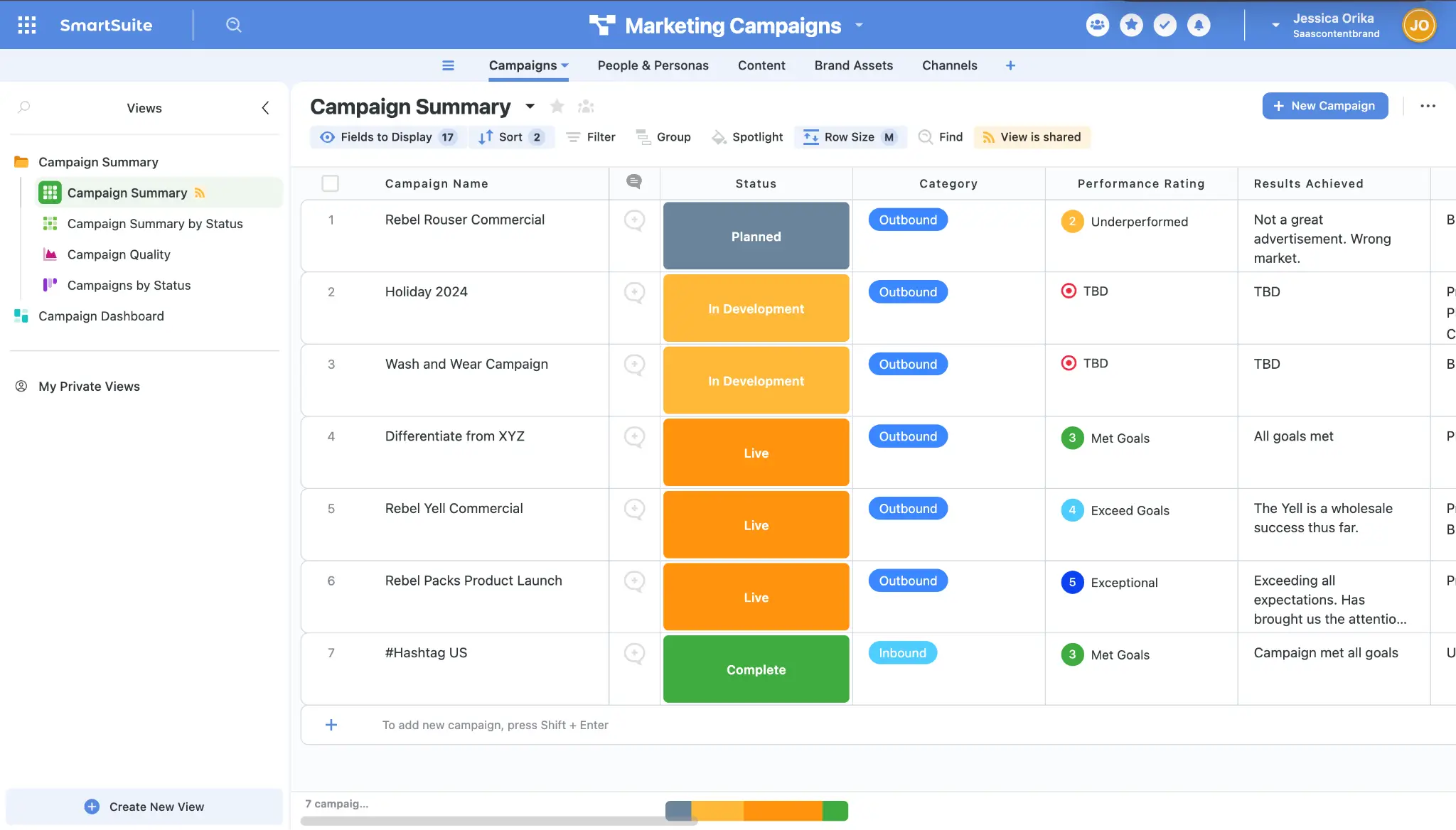Image resolution: width=1456 pixels, height=830 pixels.
Task: Click the New Campaign button
Action: 1324,106
